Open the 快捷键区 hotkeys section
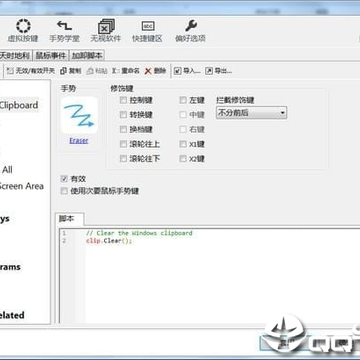The width and height of the screenshot is (360, 360). [x=147, y=31]
